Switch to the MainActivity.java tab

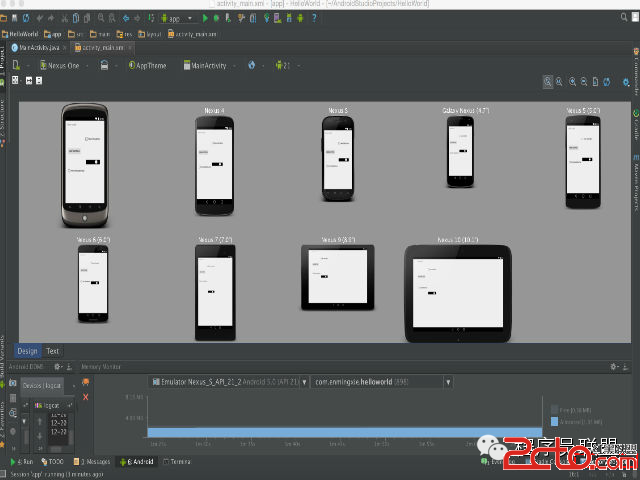tap(38, 47)
